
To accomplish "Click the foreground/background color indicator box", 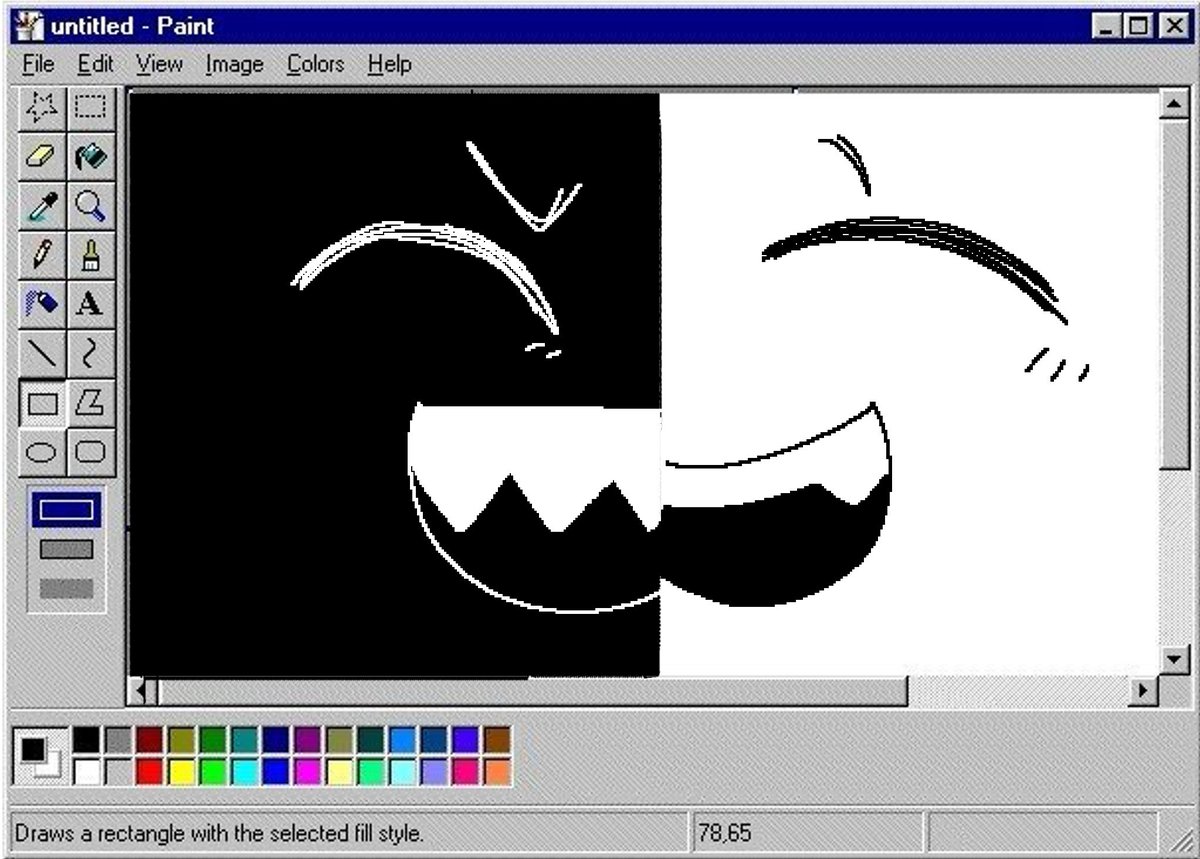I will pyautogui.click(x=41, y=756).
